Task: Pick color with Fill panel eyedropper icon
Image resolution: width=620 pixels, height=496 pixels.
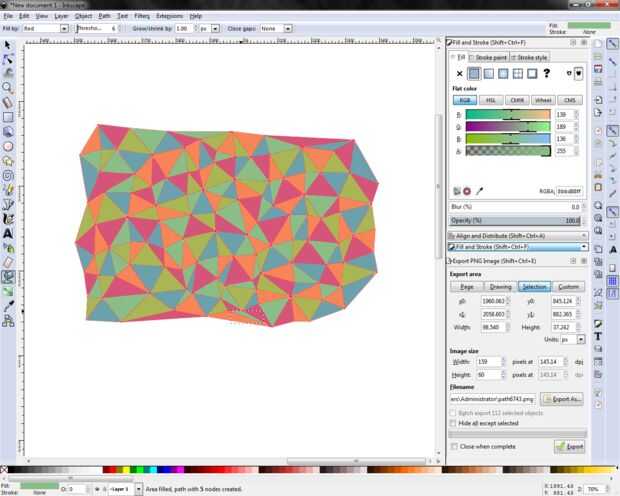Action: pyautogui.click(x=479, y=191)
